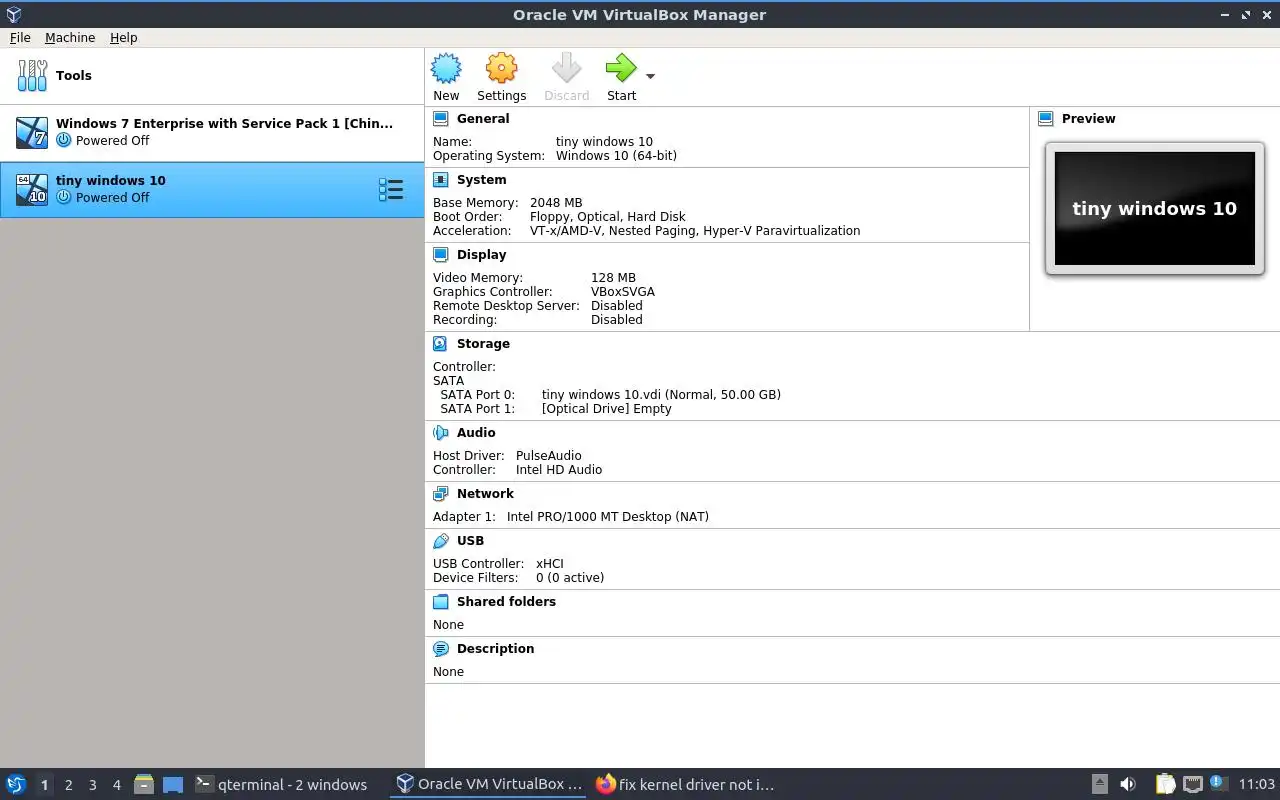This screenshot has width=1280, height=800.
Task: Click the tiny windows 10 VM icon
Action: pyautogui.click(x=32, y=189)
